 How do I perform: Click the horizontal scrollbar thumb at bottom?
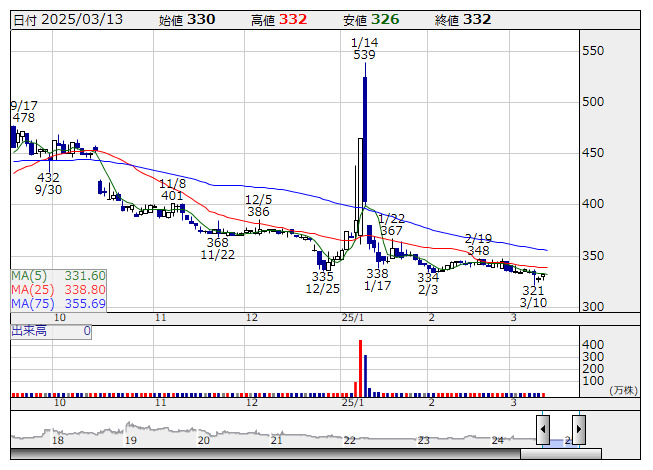tap(561, 453)
